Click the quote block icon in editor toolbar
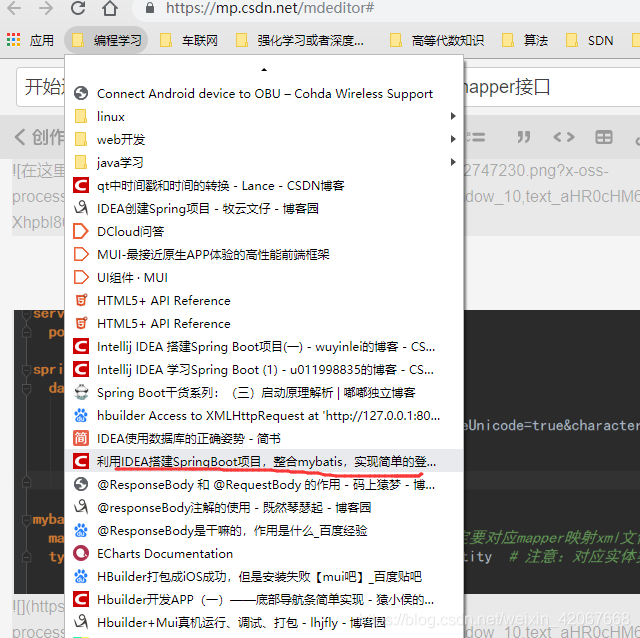 [524, 137]
